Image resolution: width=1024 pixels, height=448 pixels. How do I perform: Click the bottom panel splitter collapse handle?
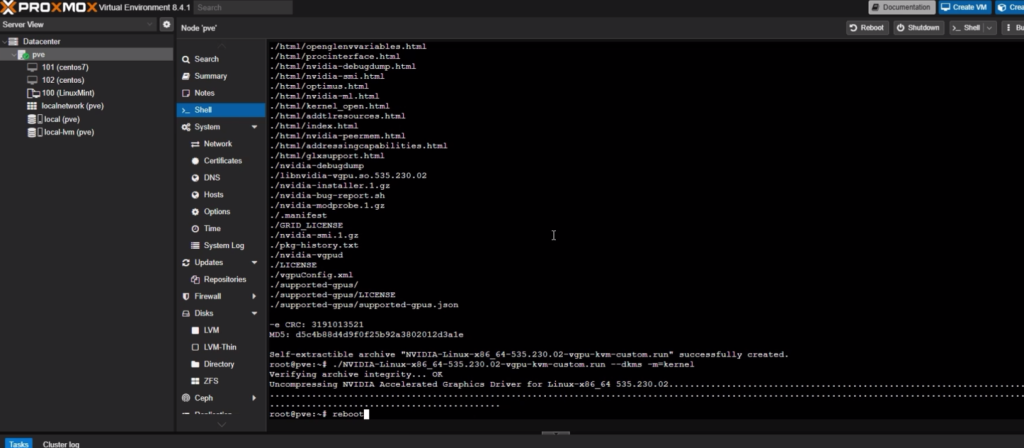coord(556,432)
